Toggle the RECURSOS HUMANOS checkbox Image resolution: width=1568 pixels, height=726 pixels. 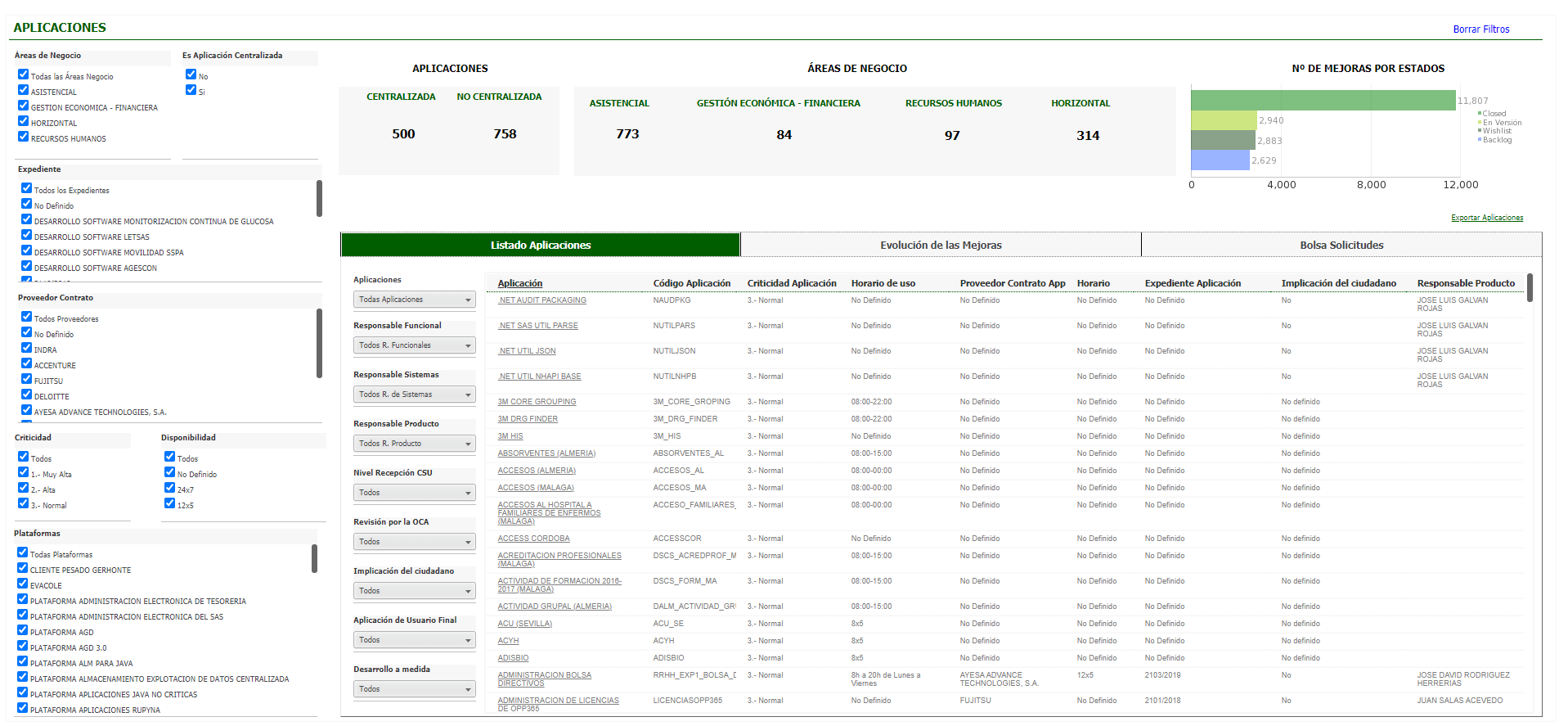coord(23,137)
